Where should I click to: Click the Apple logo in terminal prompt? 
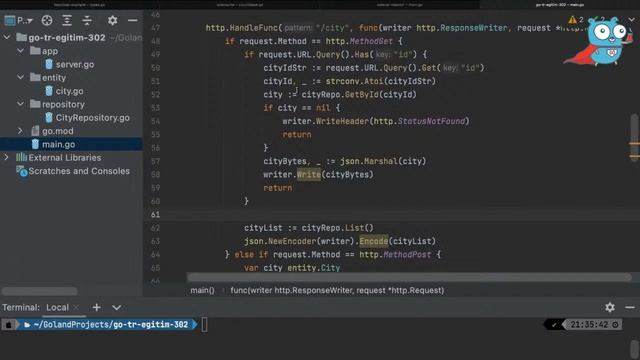point(9,325)
